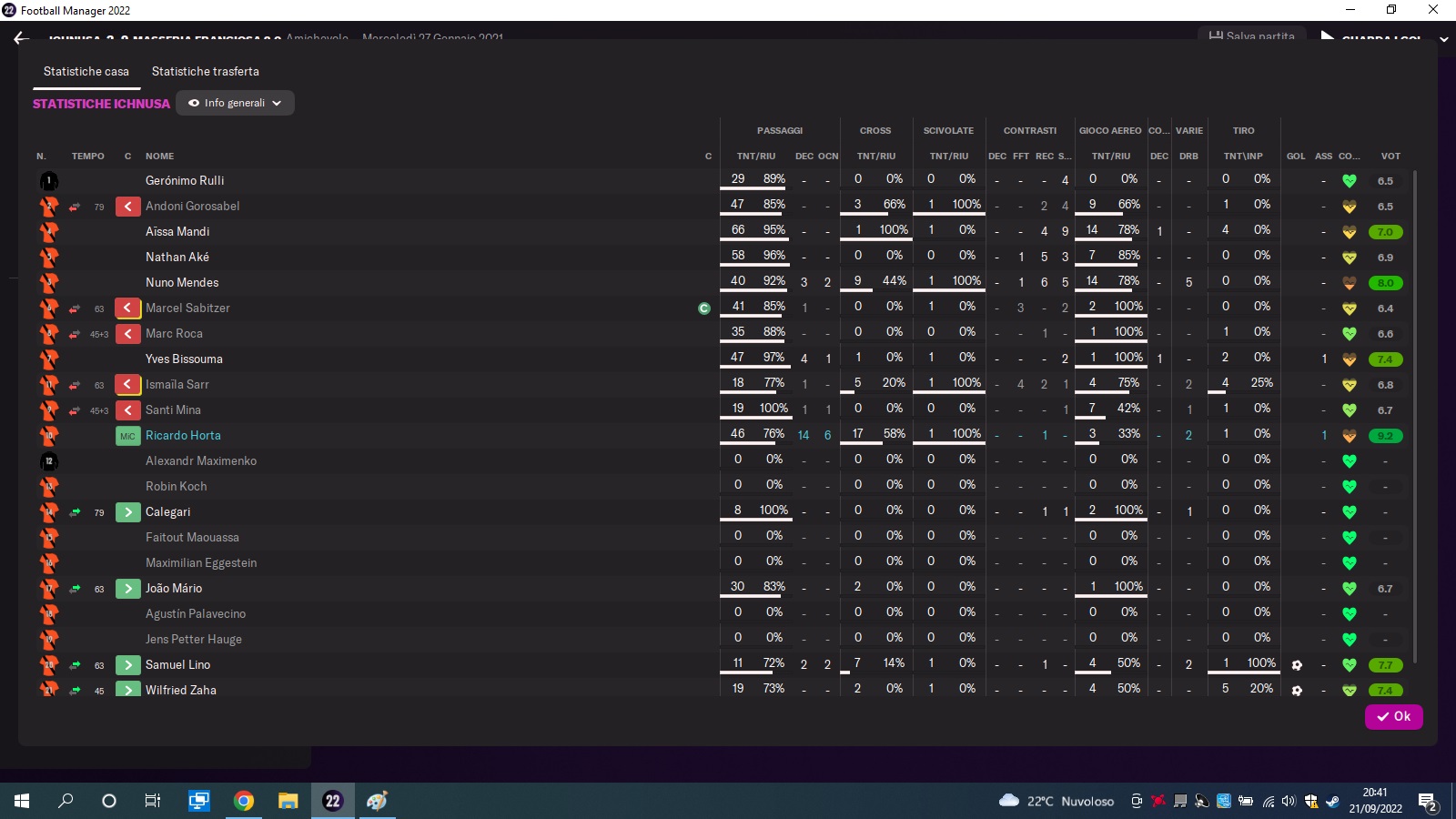Image resolution: width=1456 pixels, height=819 pixels.
Task: Sort by the TEMPO column header
Action: click(88, 157)
